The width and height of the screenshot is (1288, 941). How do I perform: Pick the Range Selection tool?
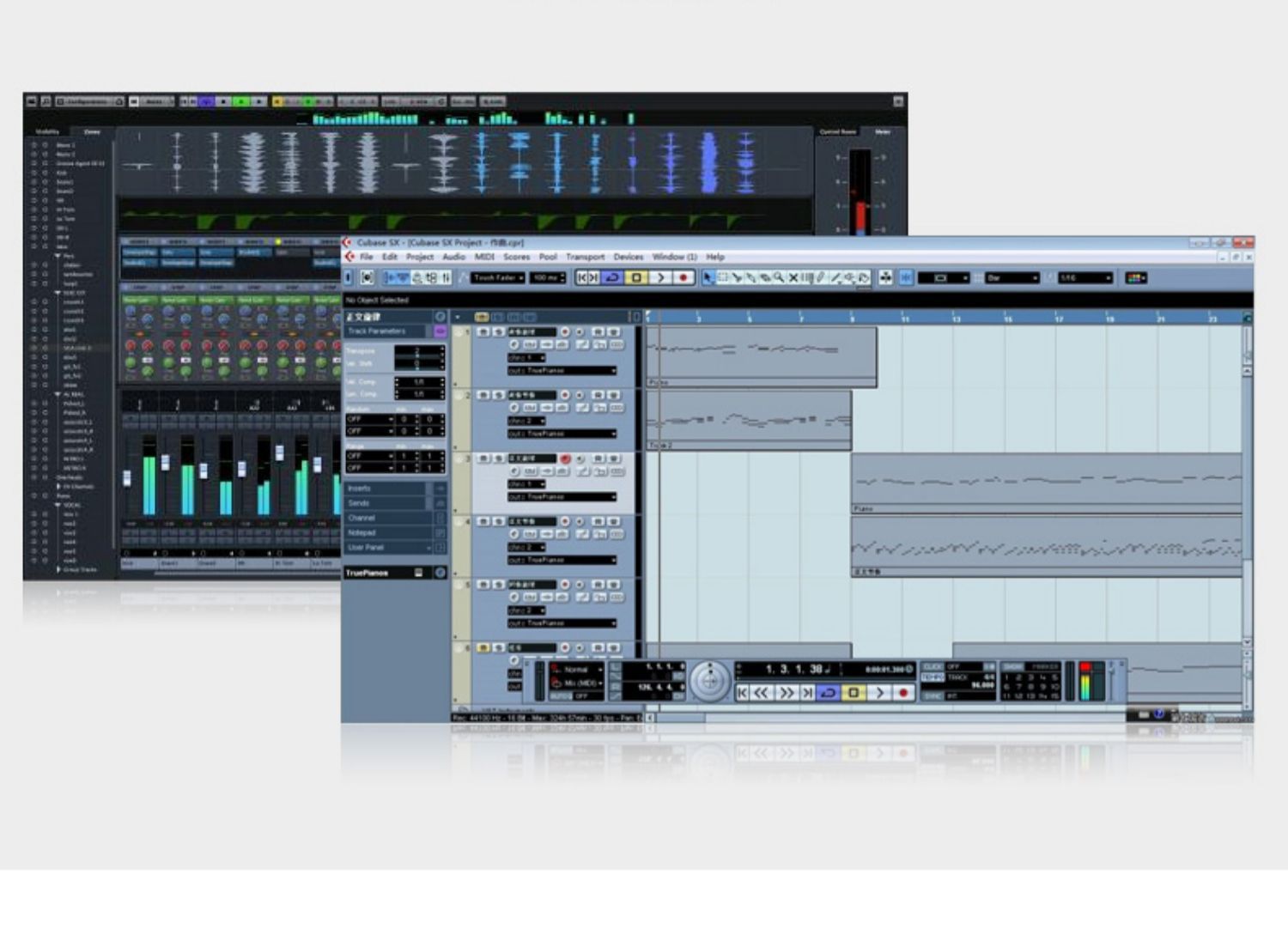(x=723, y=277)
